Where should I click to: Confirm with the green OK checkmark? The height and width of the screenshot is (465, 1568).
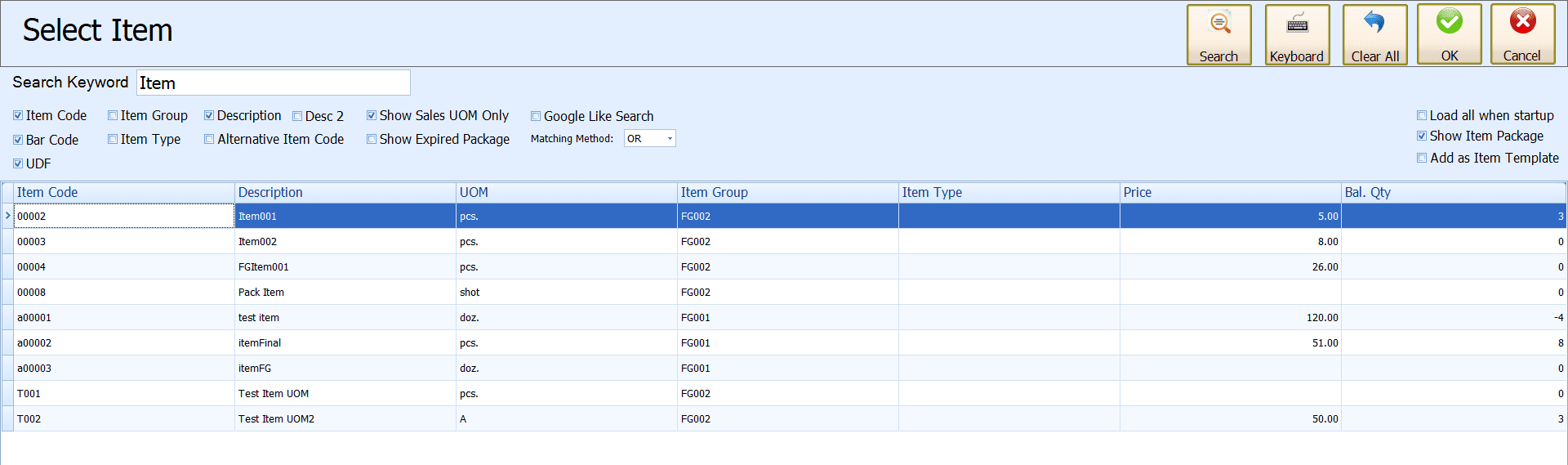(1449, 34)
